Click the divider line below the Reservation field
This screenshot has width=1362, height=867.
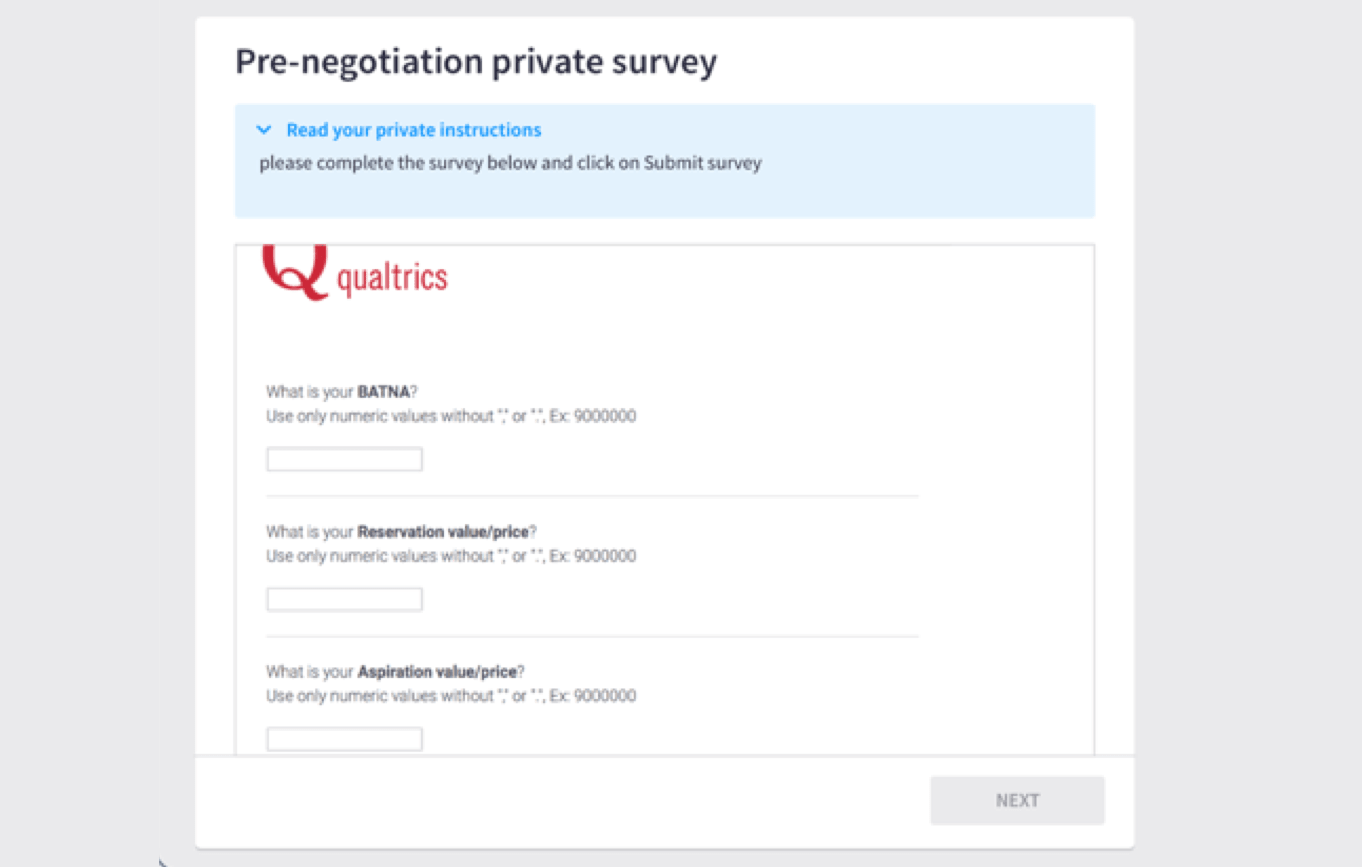pyautogui.click(x=592, y=636)
